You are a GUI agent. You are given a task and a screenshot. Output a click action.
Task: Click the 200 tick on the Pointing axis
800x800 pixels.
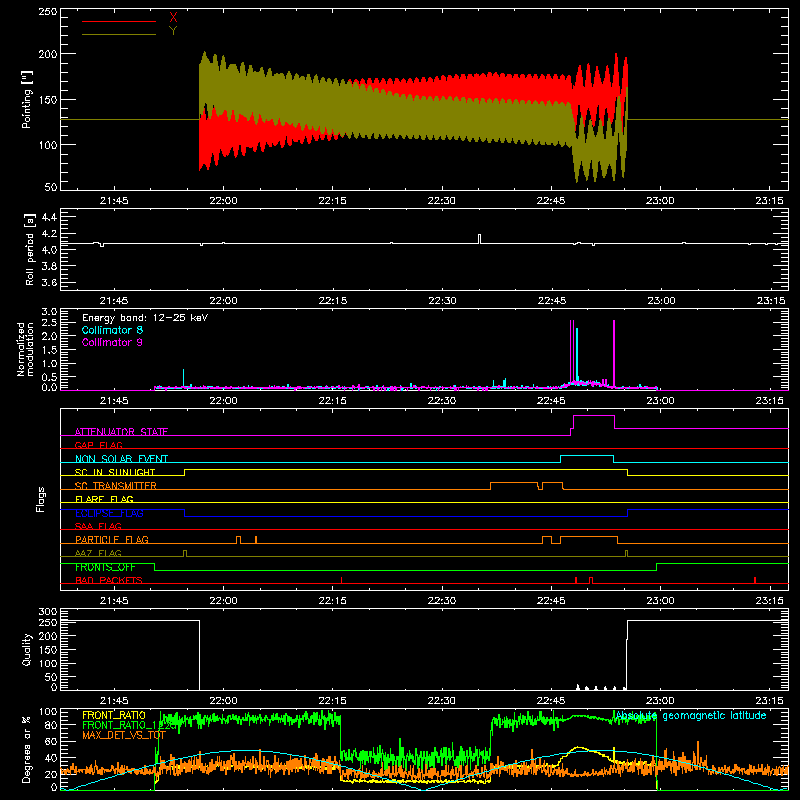tap(48, 54)
